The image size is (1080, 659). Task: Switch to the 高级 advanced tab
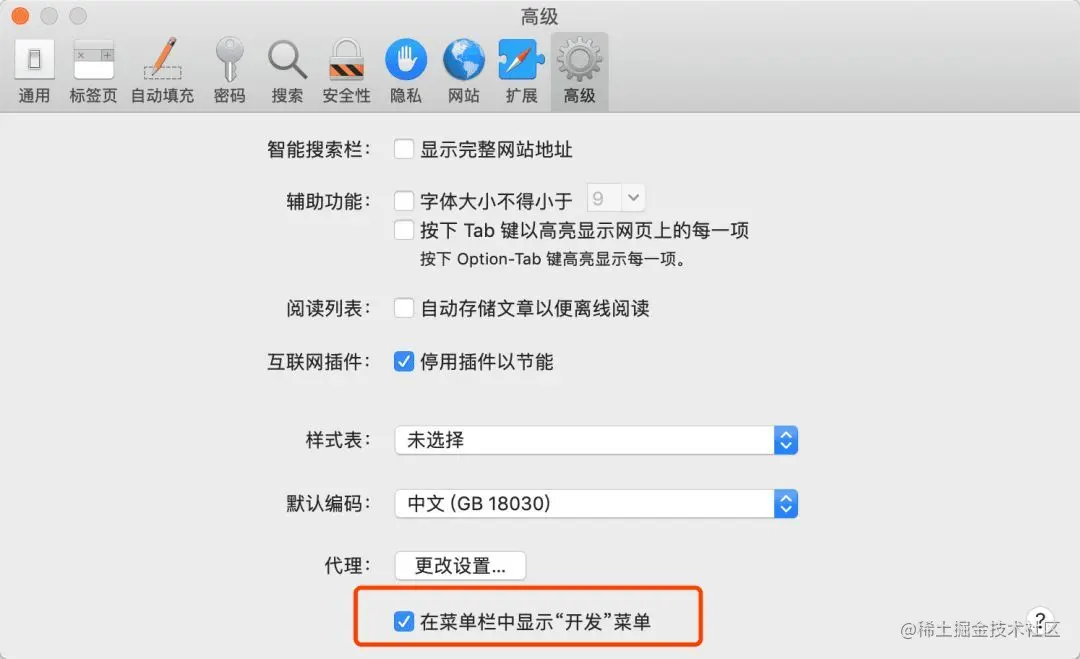(x=579, y=71)
